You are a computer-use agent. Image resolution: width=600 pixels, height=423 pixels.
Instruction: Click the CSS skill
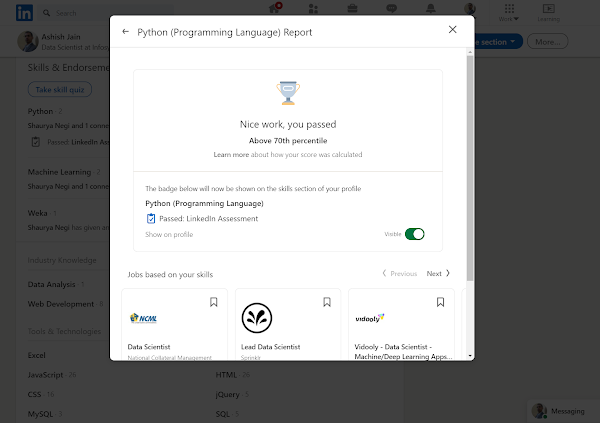tap(34, 394)
